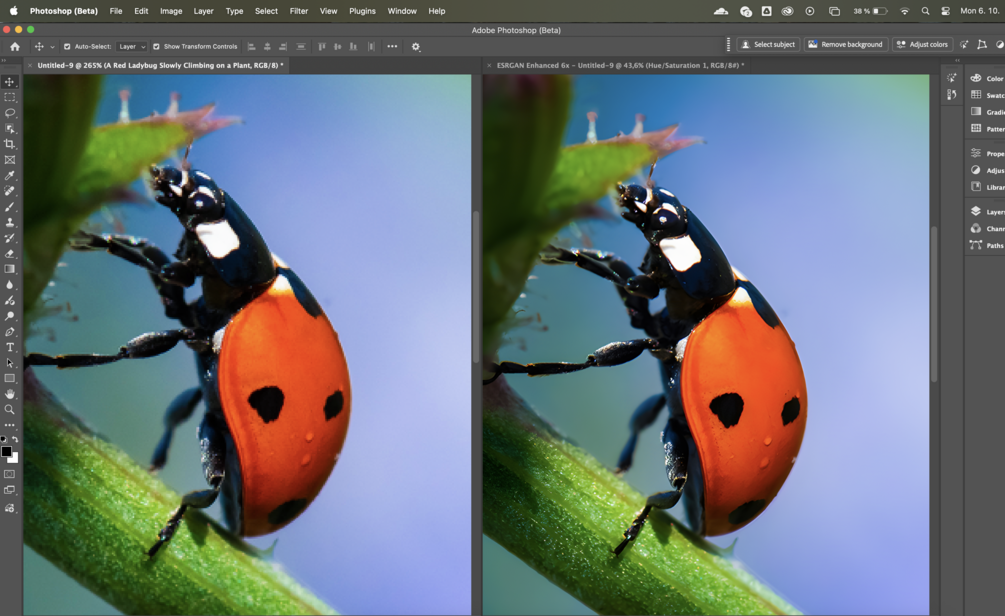This screenshot has height=616, width=1005.
Task: Click left document vertical scrollbar
Action: pos(476,287)
